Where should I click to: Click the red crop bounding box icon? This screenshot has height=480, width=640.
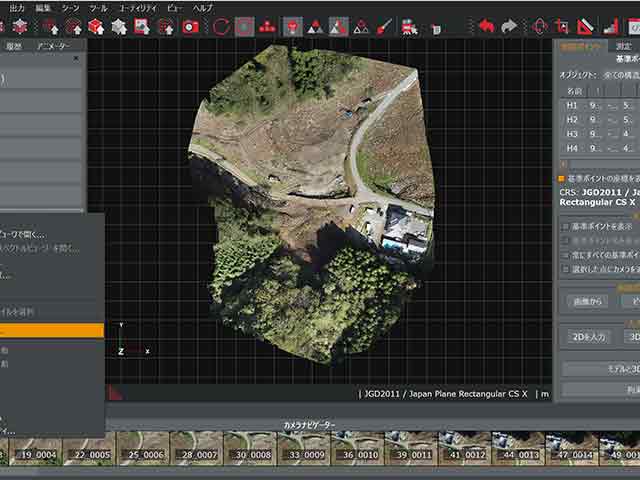tap(562, 27)
